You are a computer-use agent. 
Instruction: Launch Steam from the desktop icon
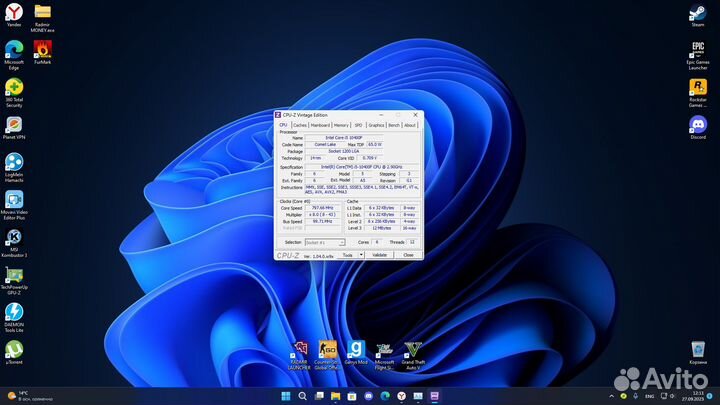pyautogui.click(x=698, y=16)
